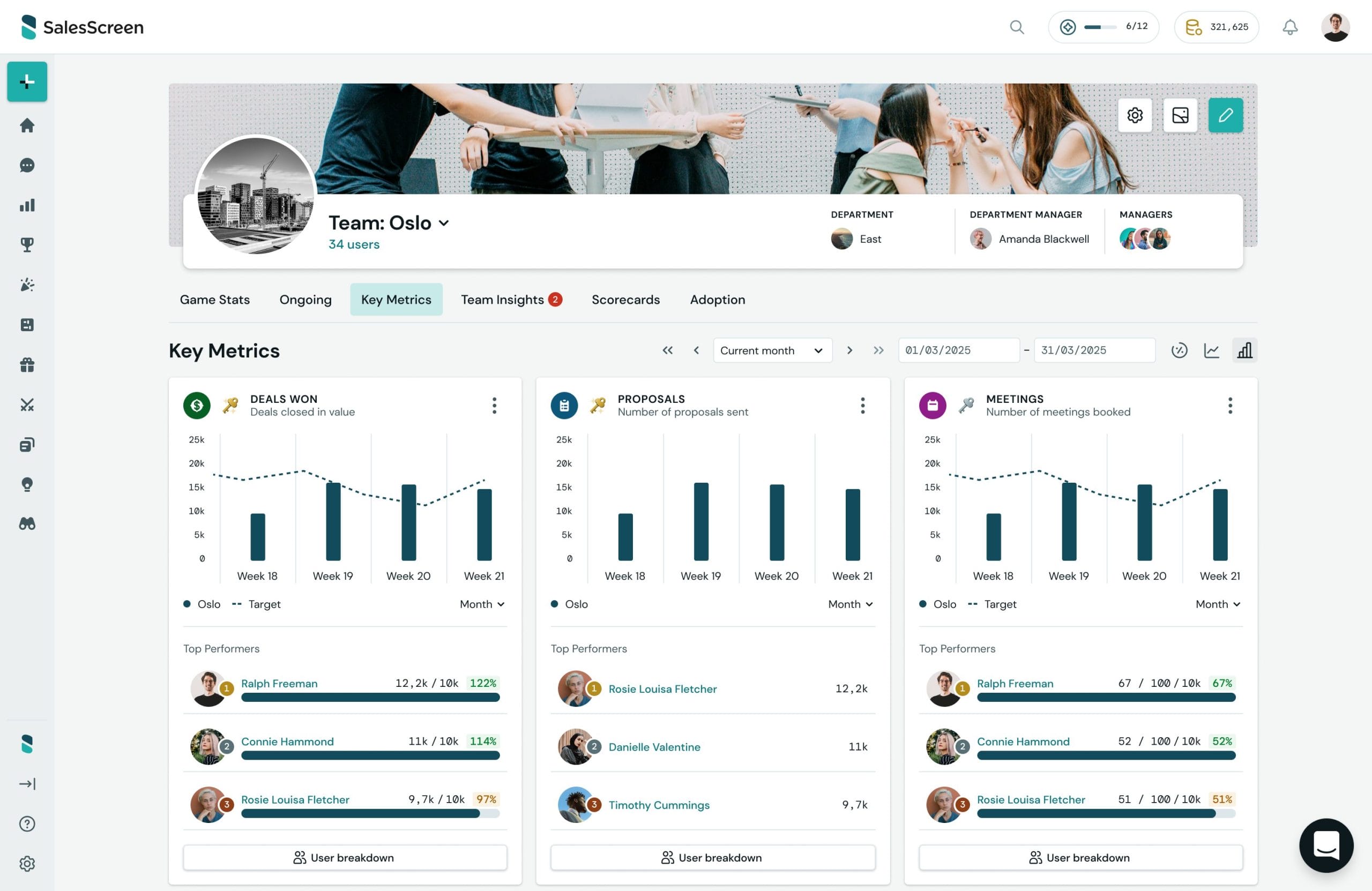This screenshot has height=891, width=1372.
Task: Open celebrations via the confetti sidebar icon
Action: pyautogui.click(x=27, y=284)
